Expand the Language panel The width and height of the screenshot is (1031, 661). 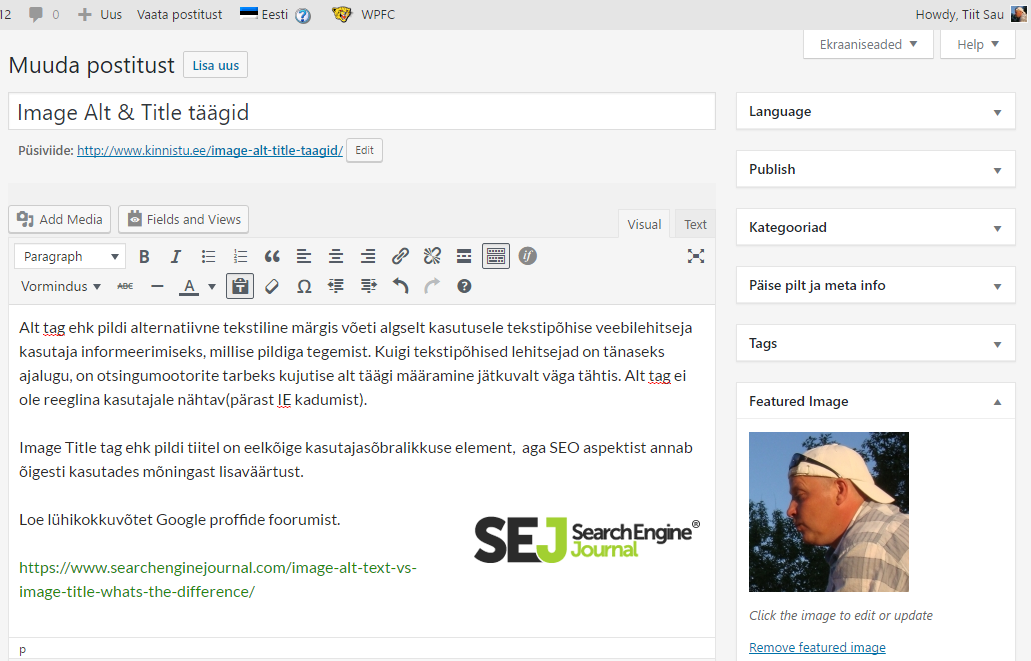876,112
